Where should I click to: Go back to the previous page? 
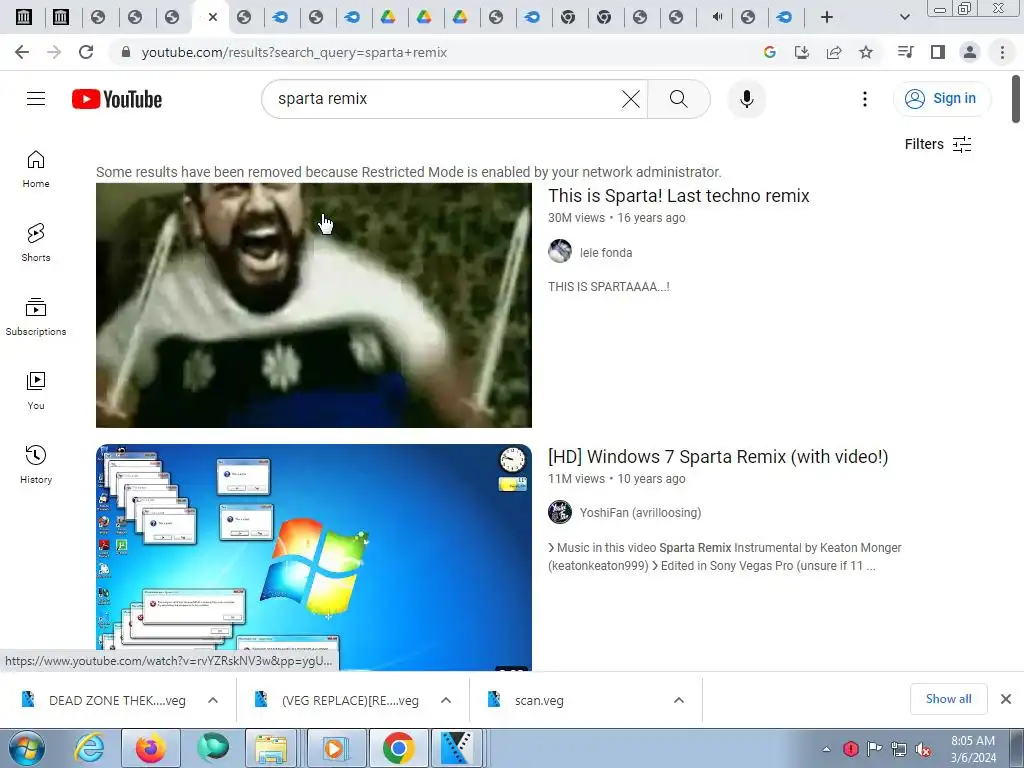22,52
